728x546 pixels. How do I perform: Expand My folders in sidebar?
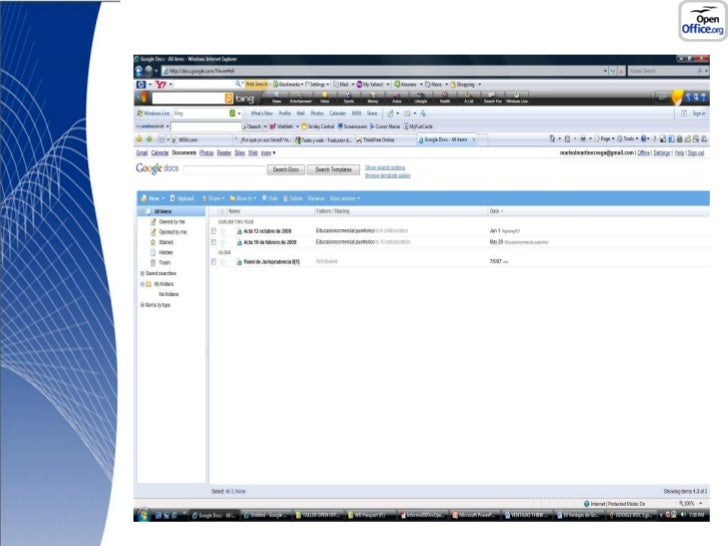coord(142,284)
